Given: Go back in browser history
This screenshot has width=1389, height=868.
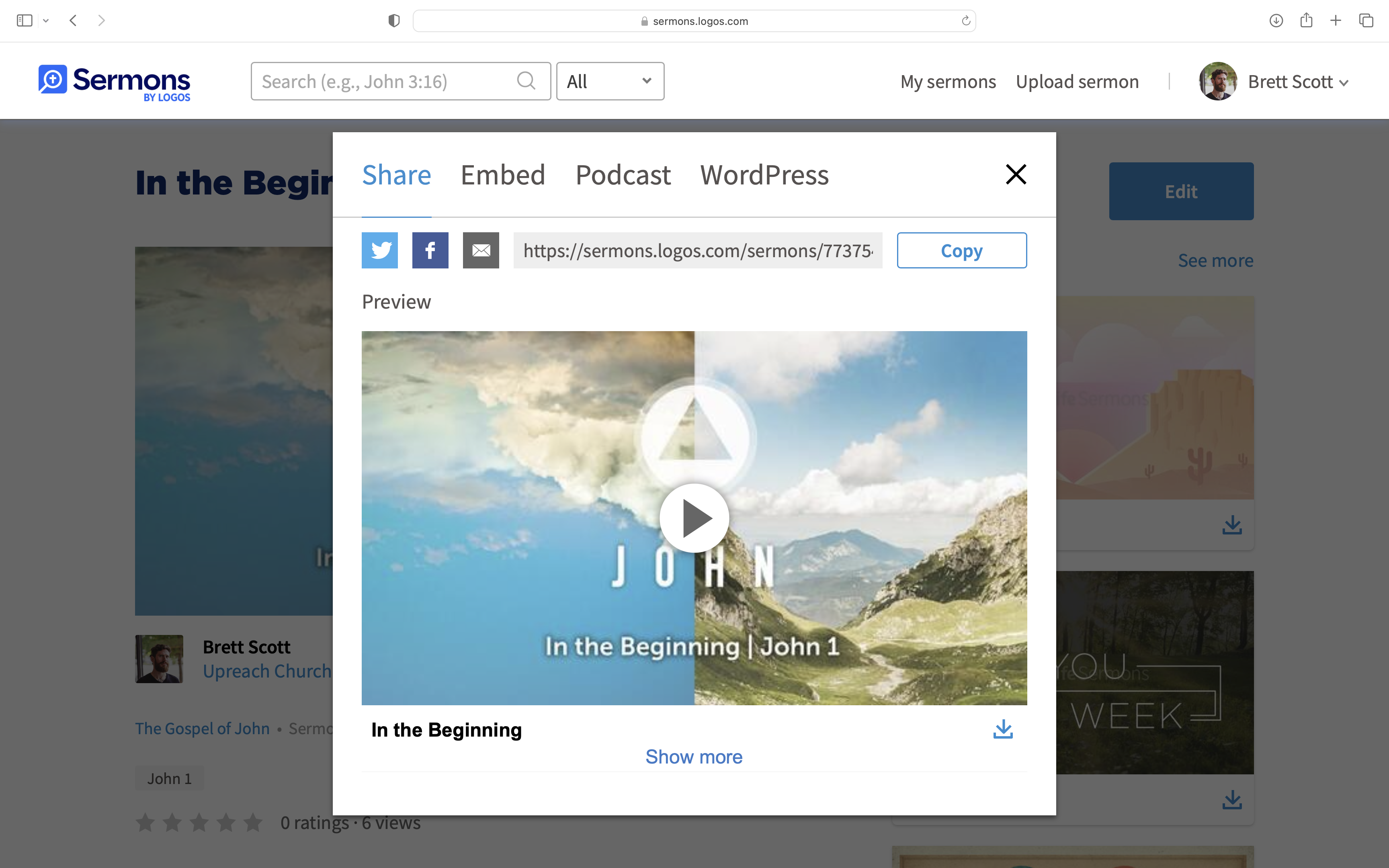Looking at the screenshot, I should coord(73,20).
